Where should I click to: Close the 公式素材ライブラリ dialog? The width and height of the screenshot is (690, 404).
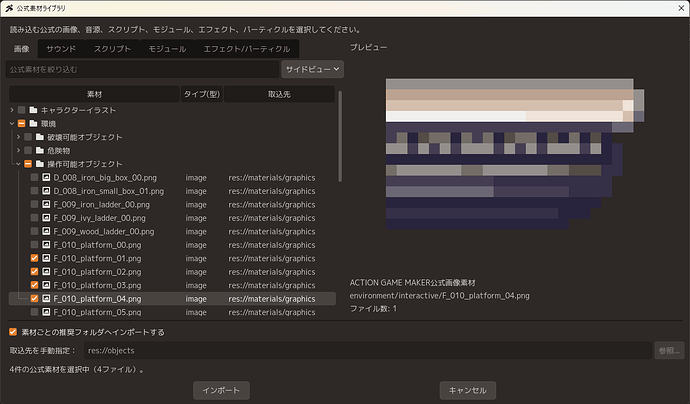681,8
